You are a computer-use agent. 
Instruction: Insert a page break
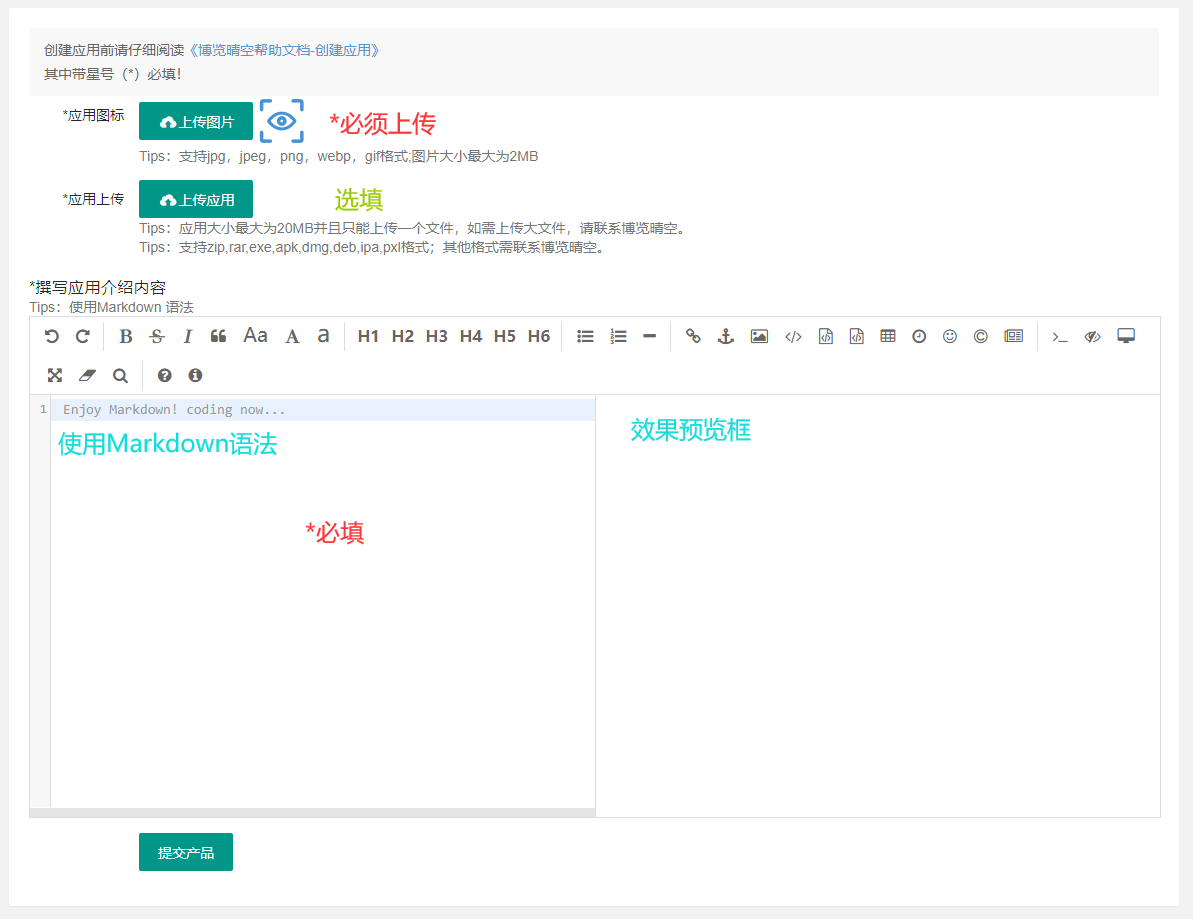pyautogui.click(x=1013, y=336)
